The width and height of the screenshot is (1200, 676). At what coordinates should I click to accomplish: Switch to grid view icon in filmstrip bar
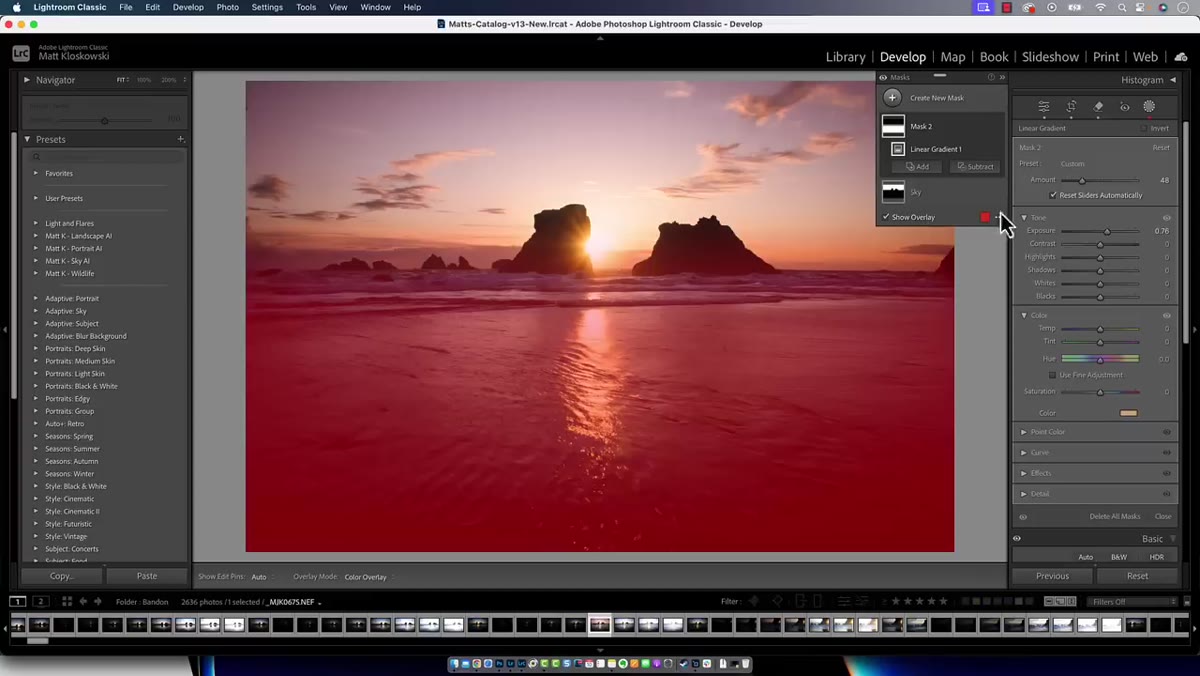[67, 601]
